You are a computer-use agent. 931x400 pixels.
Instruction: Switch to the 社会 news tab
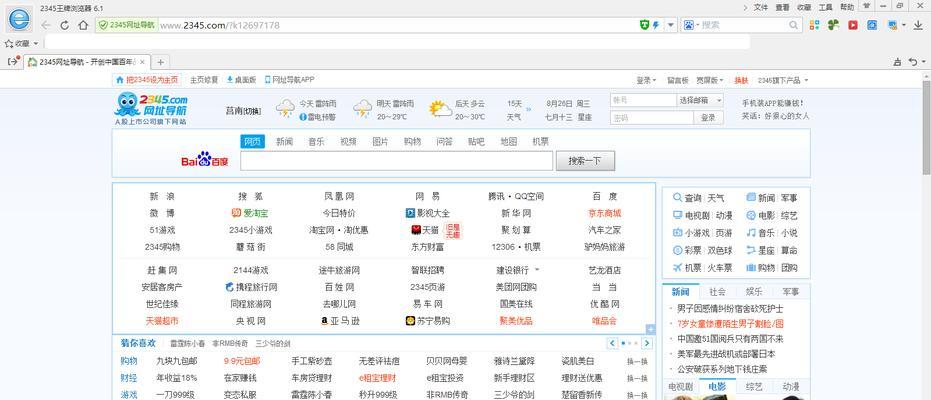(717, 292)
